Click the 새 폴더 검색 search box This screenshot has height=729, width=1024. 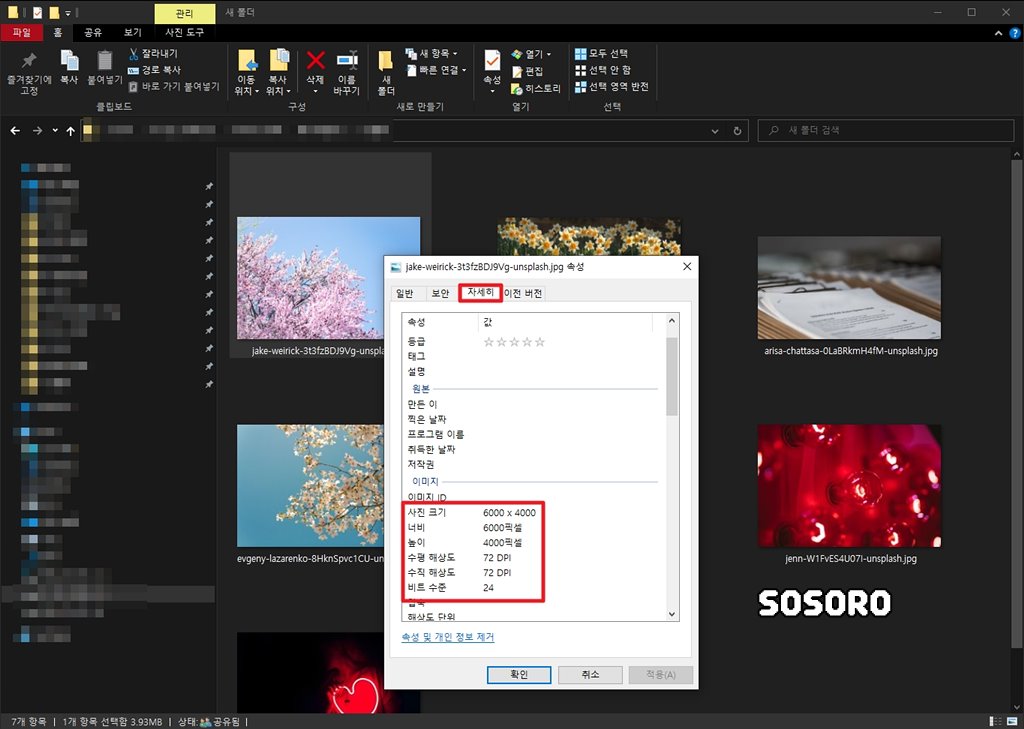click(x=886, y=131)
